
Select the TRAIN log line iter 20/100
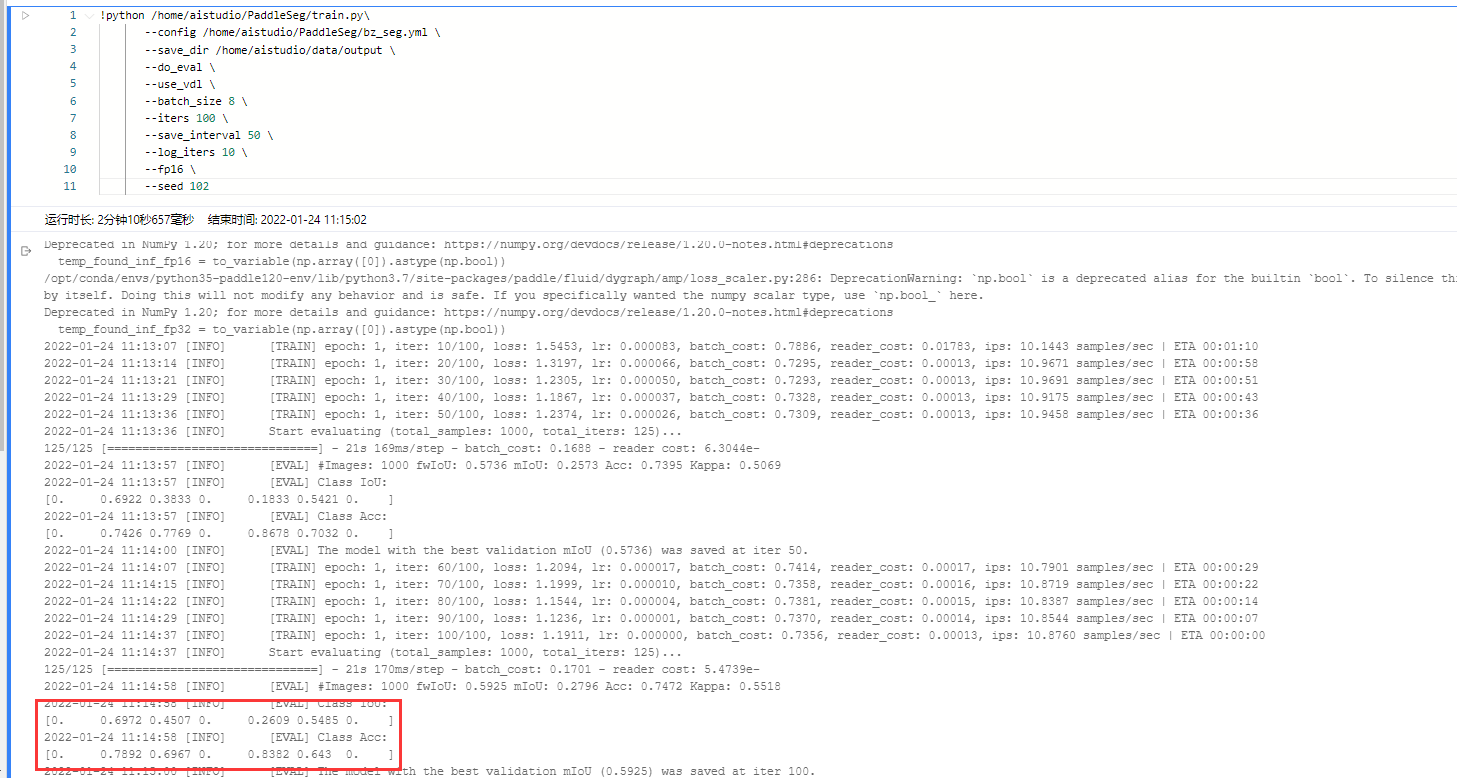[x=651, y=363]
